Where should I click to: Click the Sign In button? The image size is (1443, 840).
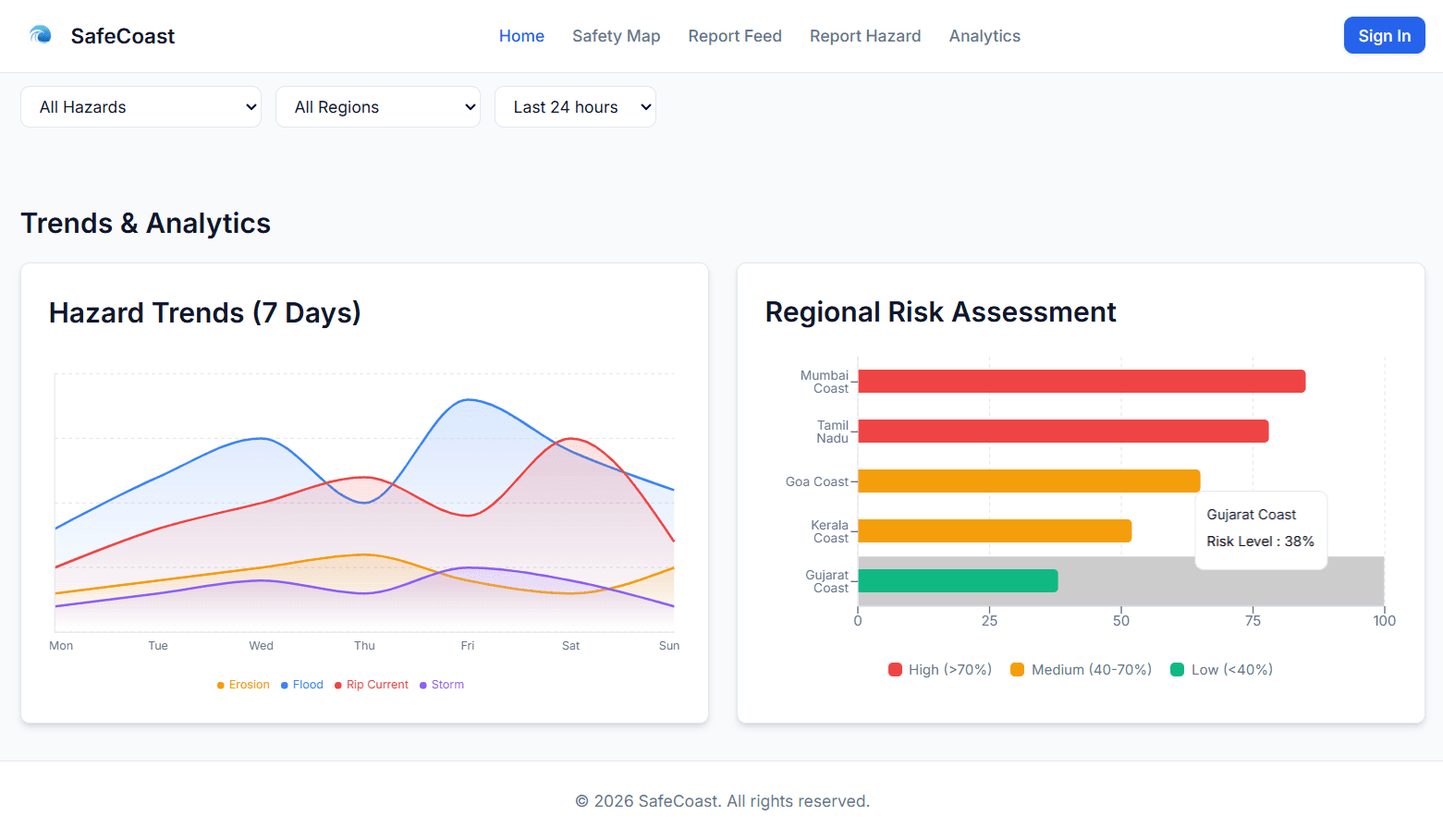pos(1384,35)
